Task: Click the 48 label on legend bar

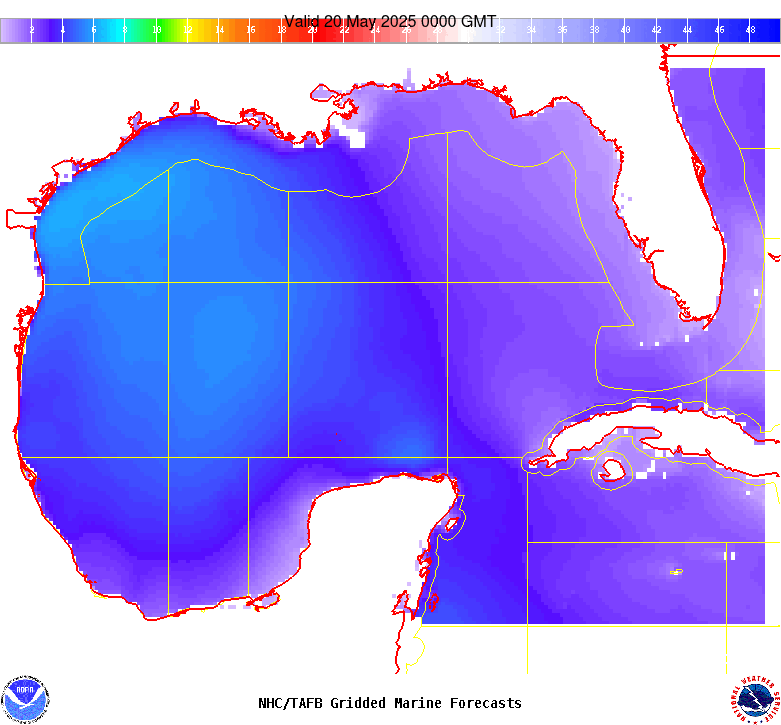Action: pos(751,30)
